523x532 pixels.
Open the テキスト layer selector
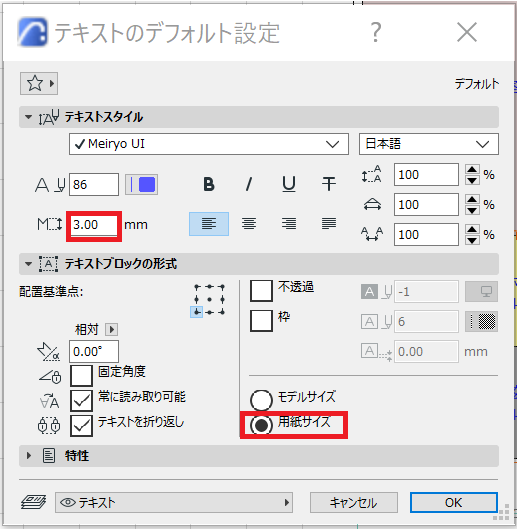click(x=174, y=502)
